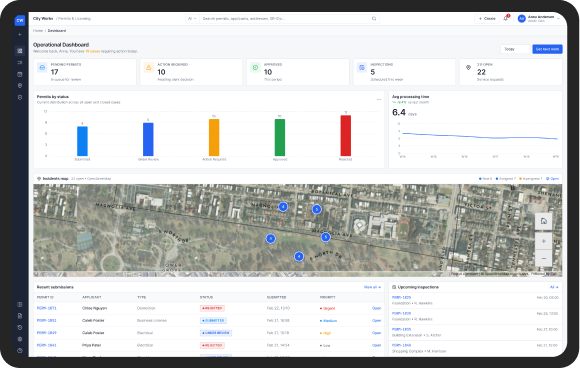
Task: Click the Rejected status badge for Chloe Nguyen
Action: pyautogui.click(x=212, y=308)
